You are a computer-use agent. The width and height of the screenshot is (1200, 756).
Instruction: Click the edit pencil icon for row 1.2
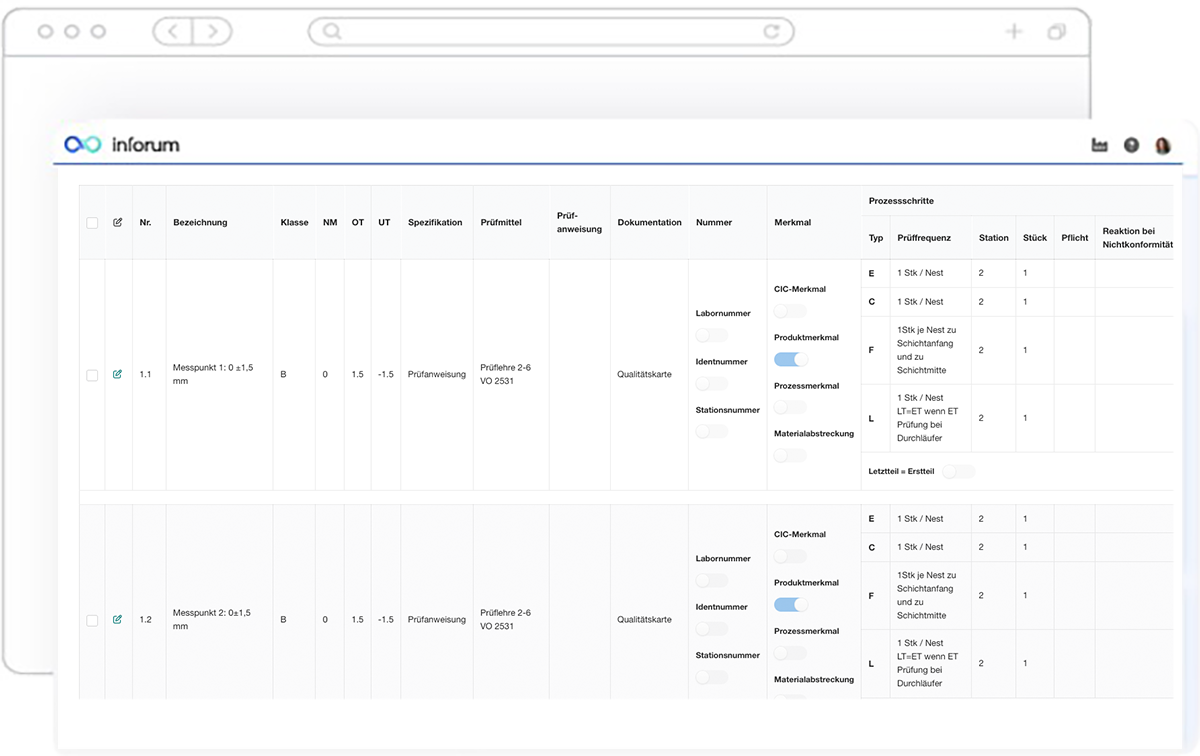[118, 619]
